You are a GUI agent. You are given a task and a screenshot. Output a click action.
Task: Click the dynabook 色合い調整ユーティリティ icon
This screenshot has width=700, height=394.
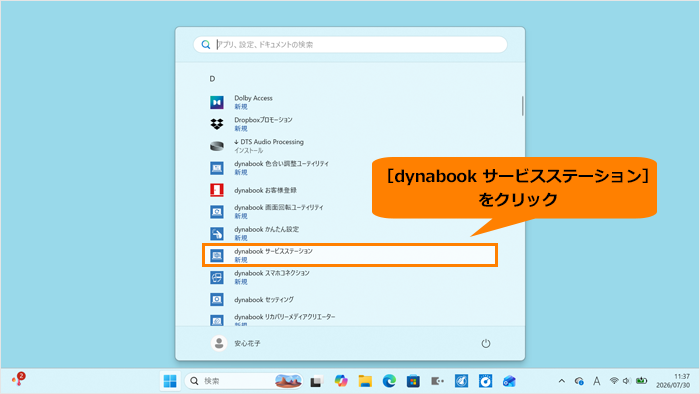[x=217, y=168]
